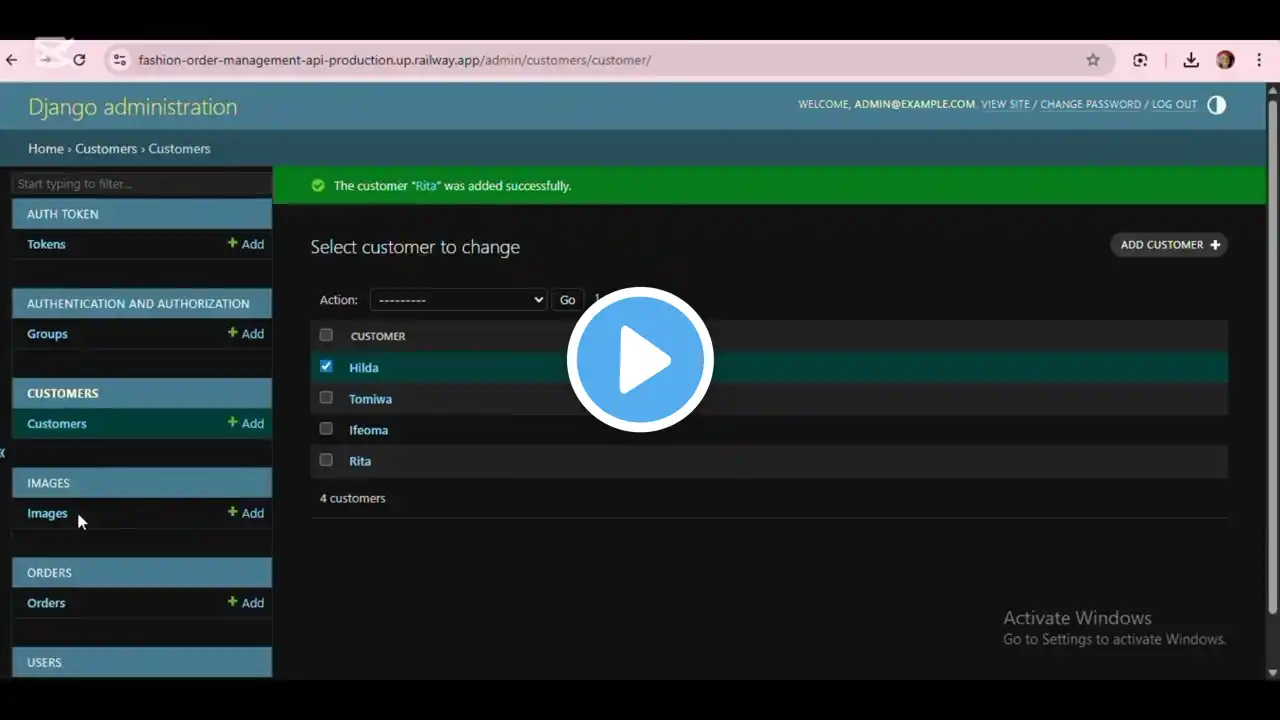Click the "Select customer to change" heading

click(x=415, y=247)
